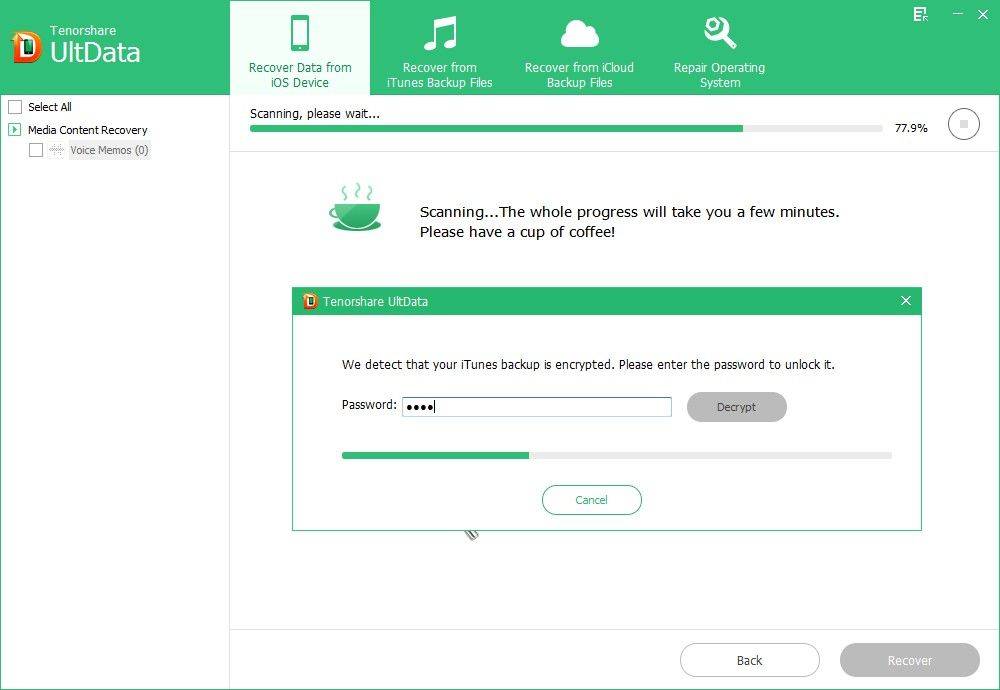Click the 'Scanning, please wait...' status text
This screenshot has height=690, width=1000.
click(314, 114)
